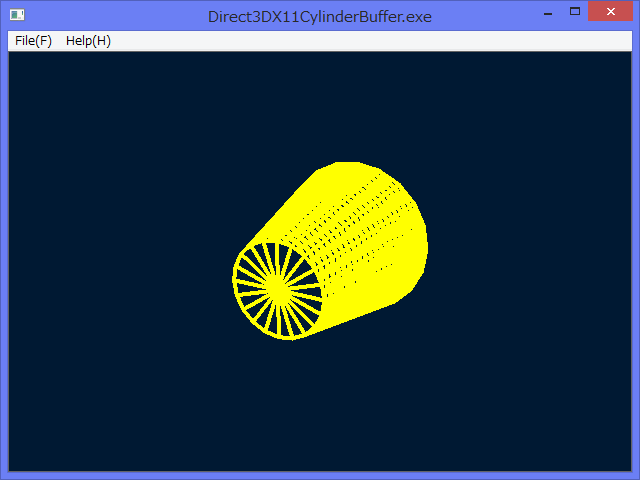This screenshot has width=640, height=480.
Task: Maximize the Direct3DX11CylinderBuffer window
Action: (575, 11)
